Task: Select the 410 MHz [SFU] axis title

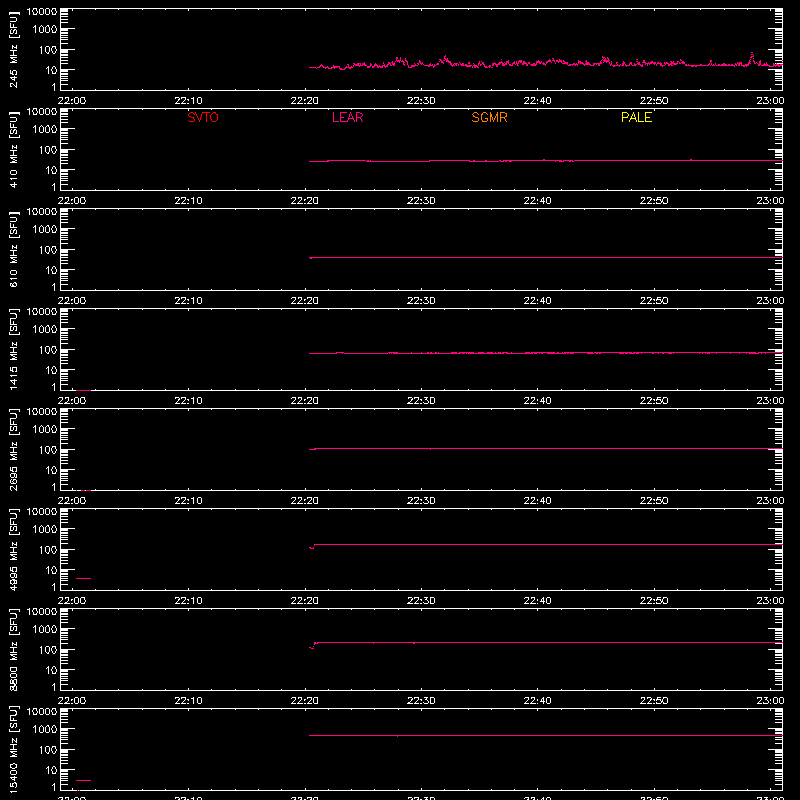Action: pos(13,149)
